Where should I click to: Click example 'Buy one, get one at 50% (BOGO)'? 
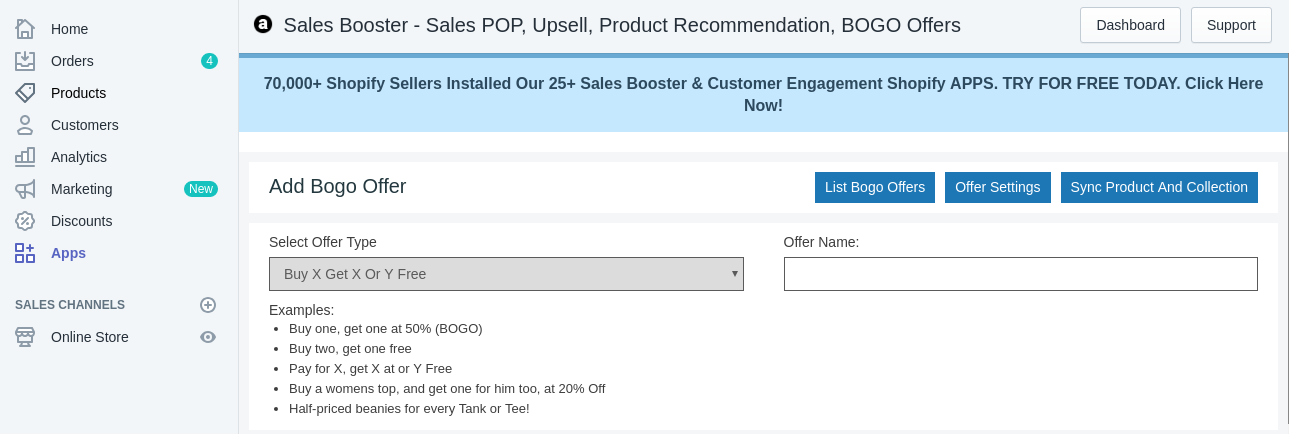pos(386,328)
